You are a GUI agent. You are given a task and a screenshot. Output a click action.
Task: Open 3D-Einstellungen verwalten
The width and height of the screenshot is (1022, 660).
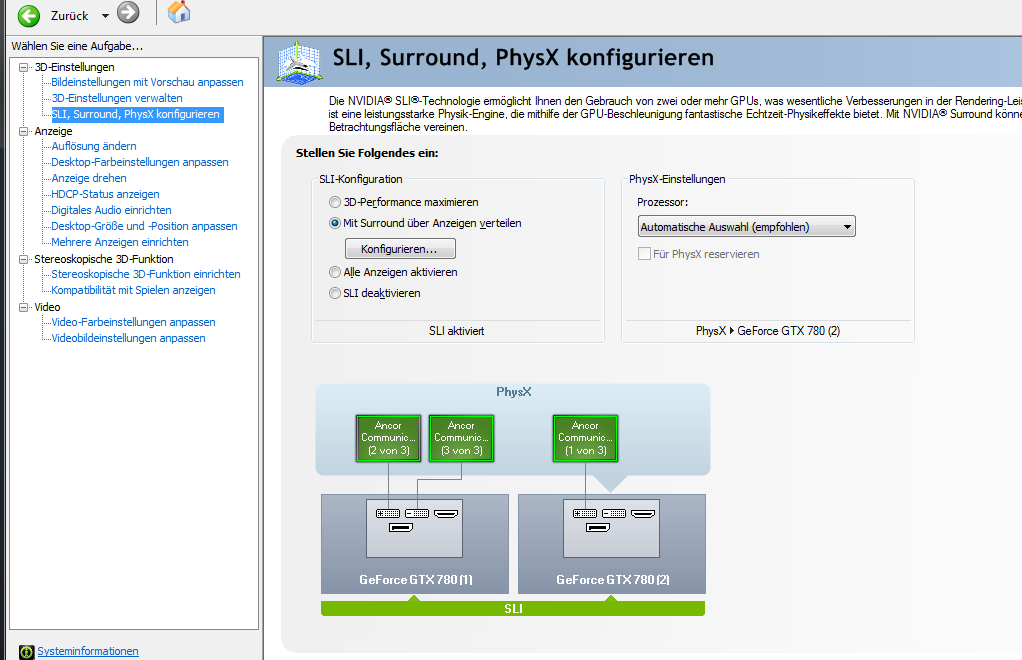(117, 98)
